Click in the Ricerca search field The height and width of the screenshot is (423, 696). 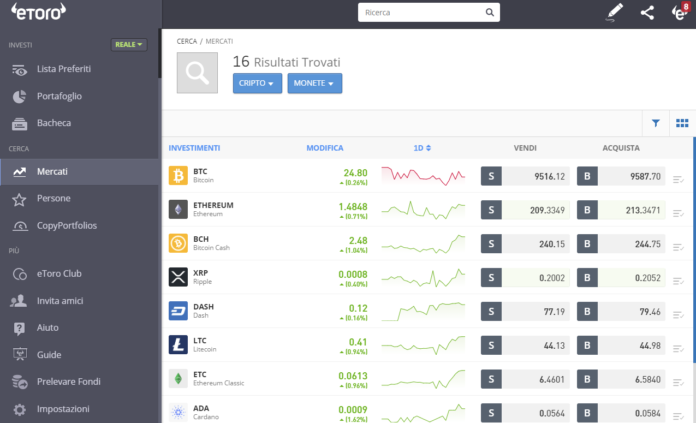(x=429, y=12)
